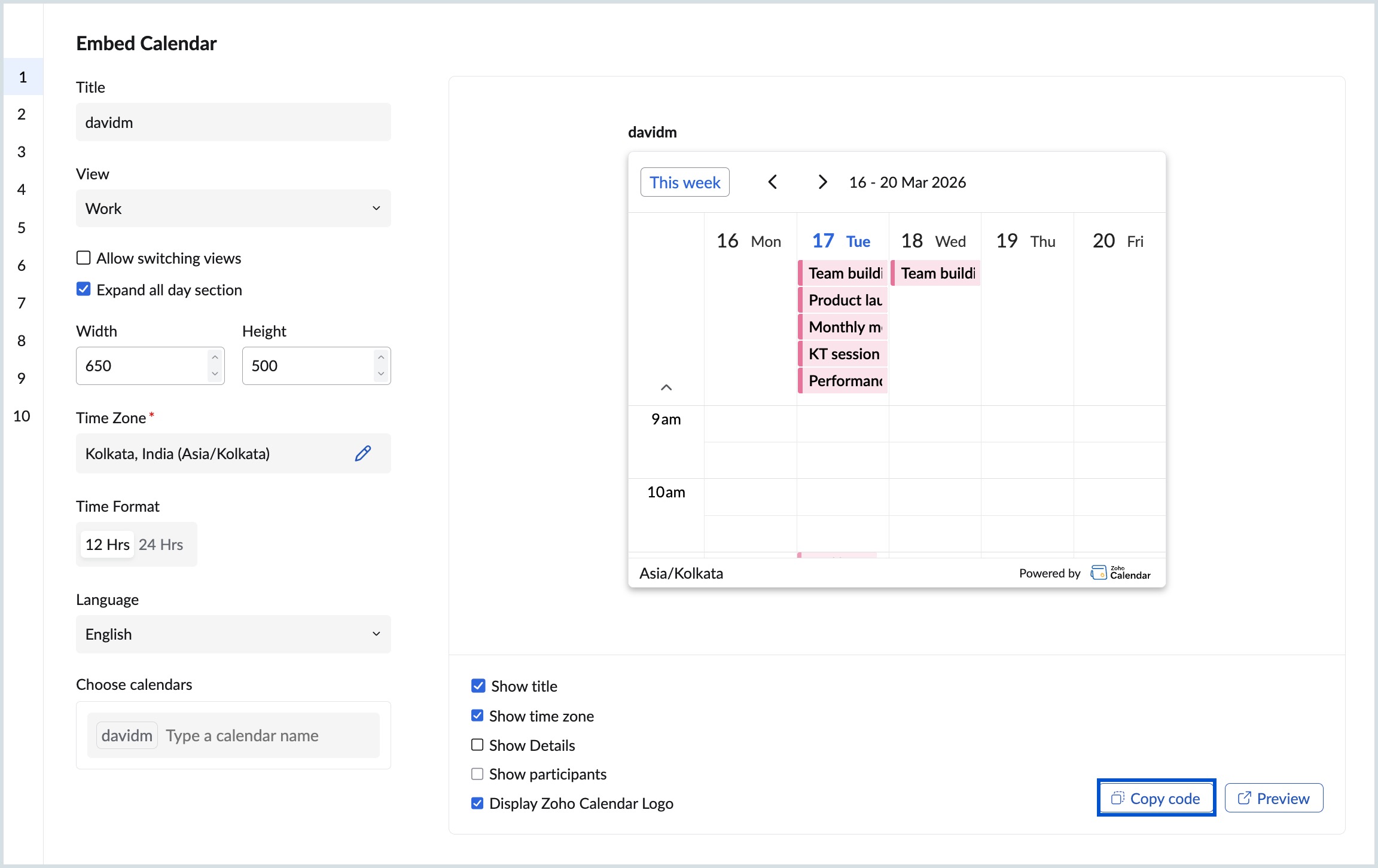Select 12 Hrs time format

point(107,544)
